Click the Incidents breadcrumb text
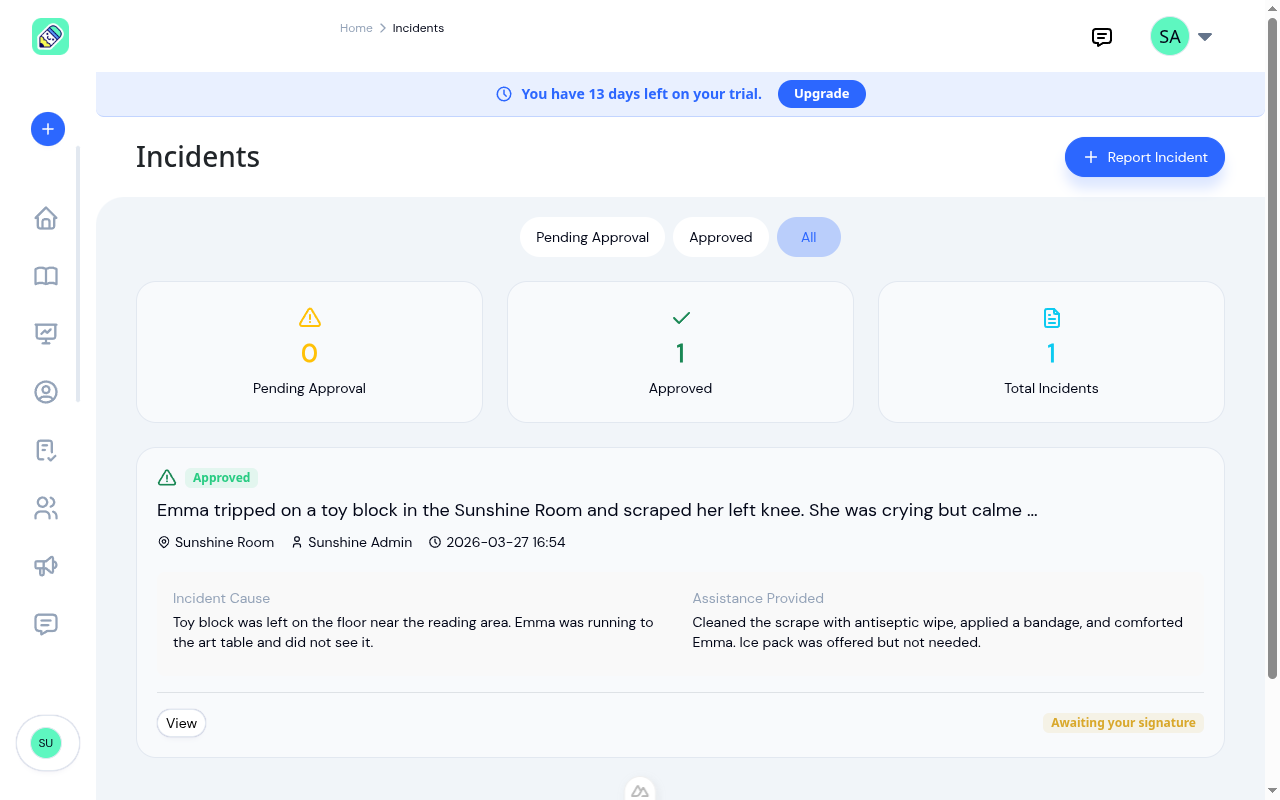This screenshot has width=1280, height=800. click(418, 28)
